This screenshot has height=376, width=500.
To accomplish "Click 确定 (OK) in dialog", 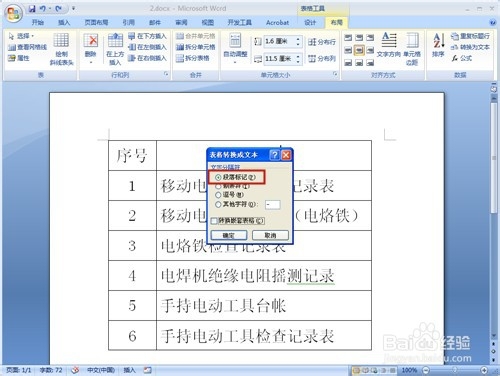I will pos(229,235).
